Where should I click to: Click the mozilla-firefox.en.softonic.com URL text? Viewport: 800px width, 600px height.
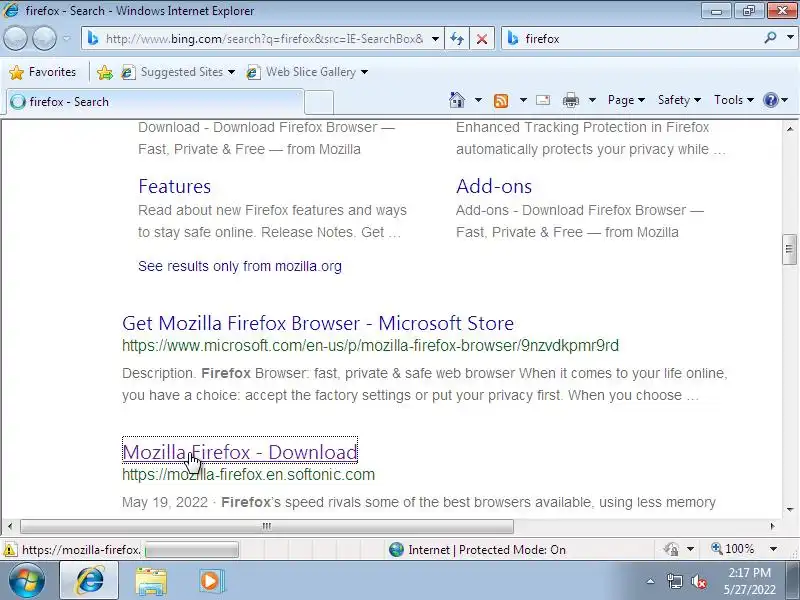click(248, 474)
